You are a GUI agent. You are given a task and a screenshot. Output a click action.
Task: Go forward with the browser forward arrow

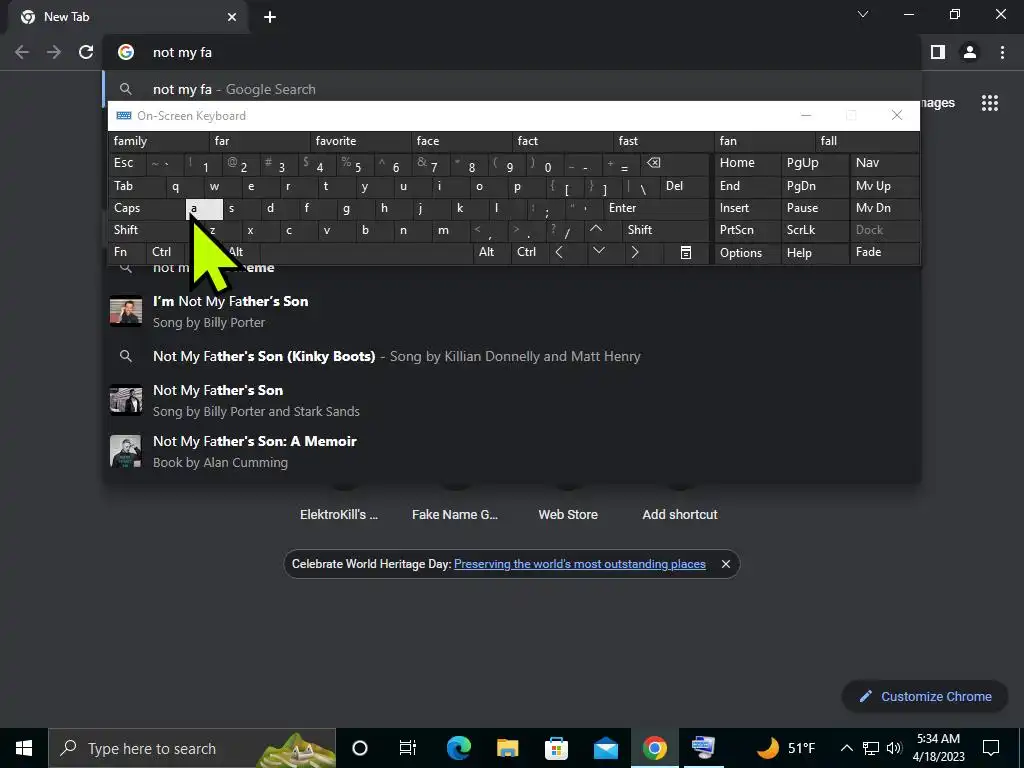(54, 52)
